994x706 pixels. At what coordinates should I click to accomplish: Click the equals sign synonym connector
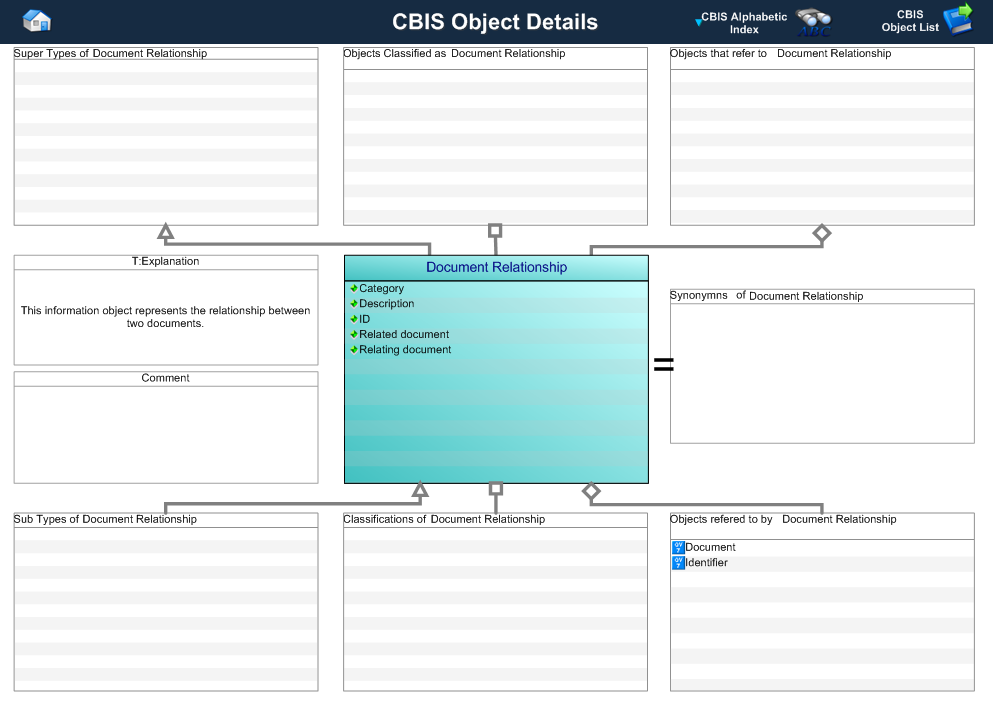(x=663, y=365)
